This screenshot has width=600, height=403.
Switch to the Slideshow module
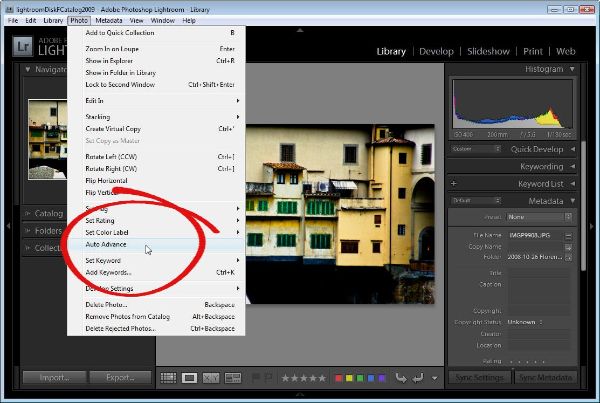click(x=488, y=51)
